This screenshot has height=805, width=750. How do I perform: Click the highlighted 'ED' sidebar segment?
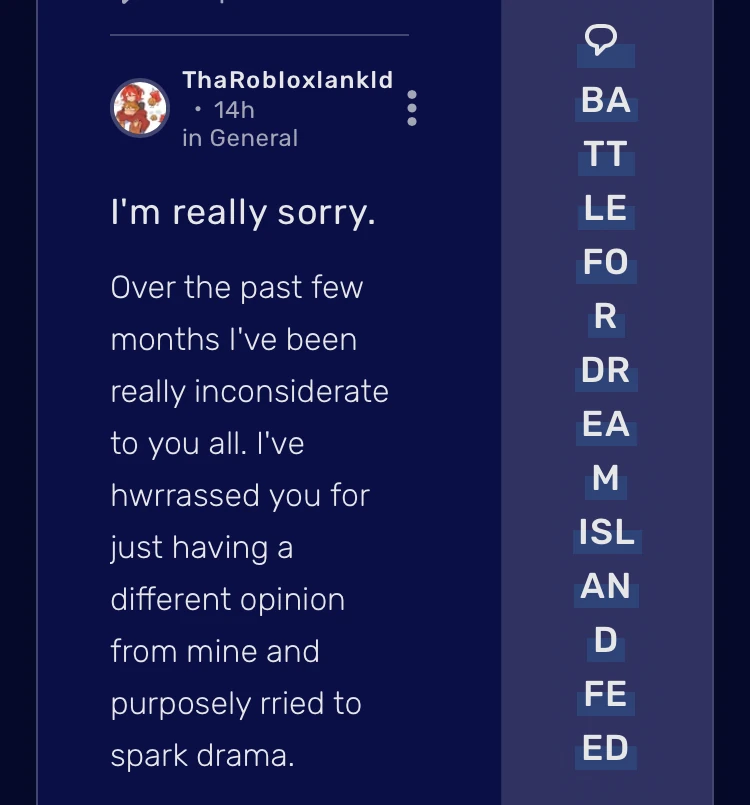603,748
